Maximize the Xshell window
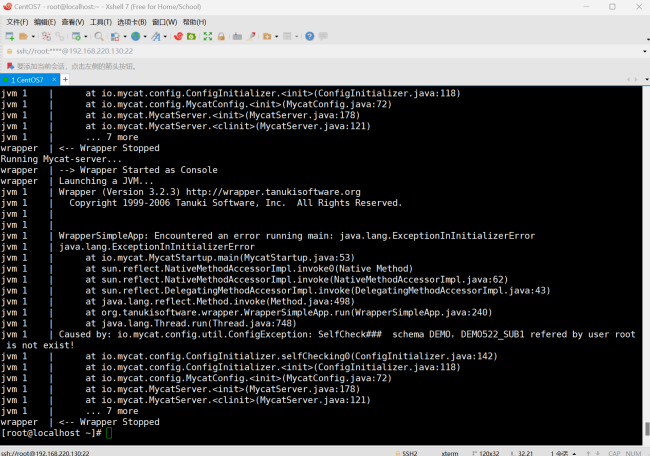The width and height of the screenshot is (650, 456). pos(612,7)
